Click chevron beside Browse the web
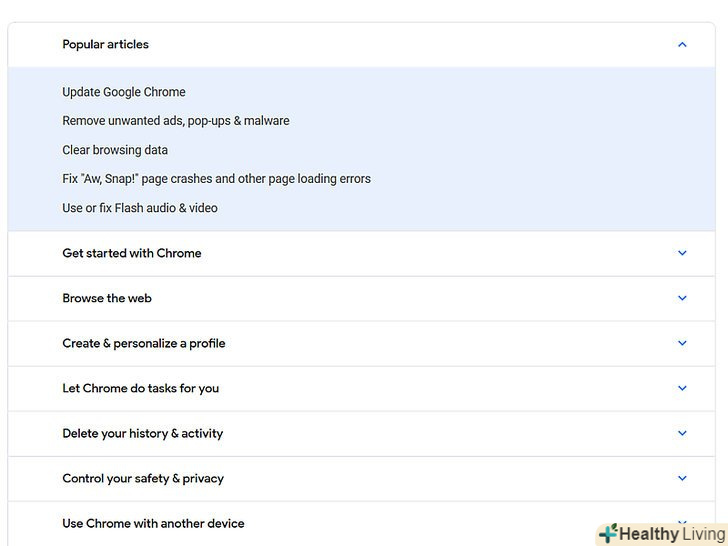 (x=682, y=298)
